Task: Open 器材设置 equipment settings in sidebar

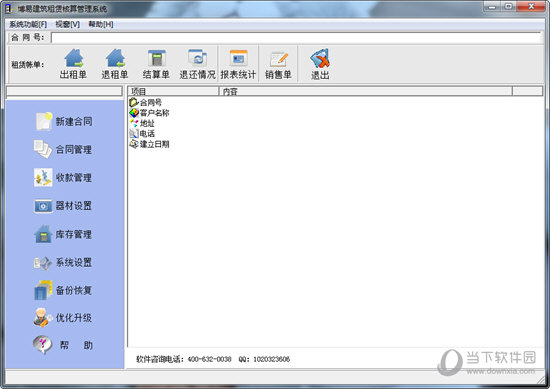Action: pos(63,206)
